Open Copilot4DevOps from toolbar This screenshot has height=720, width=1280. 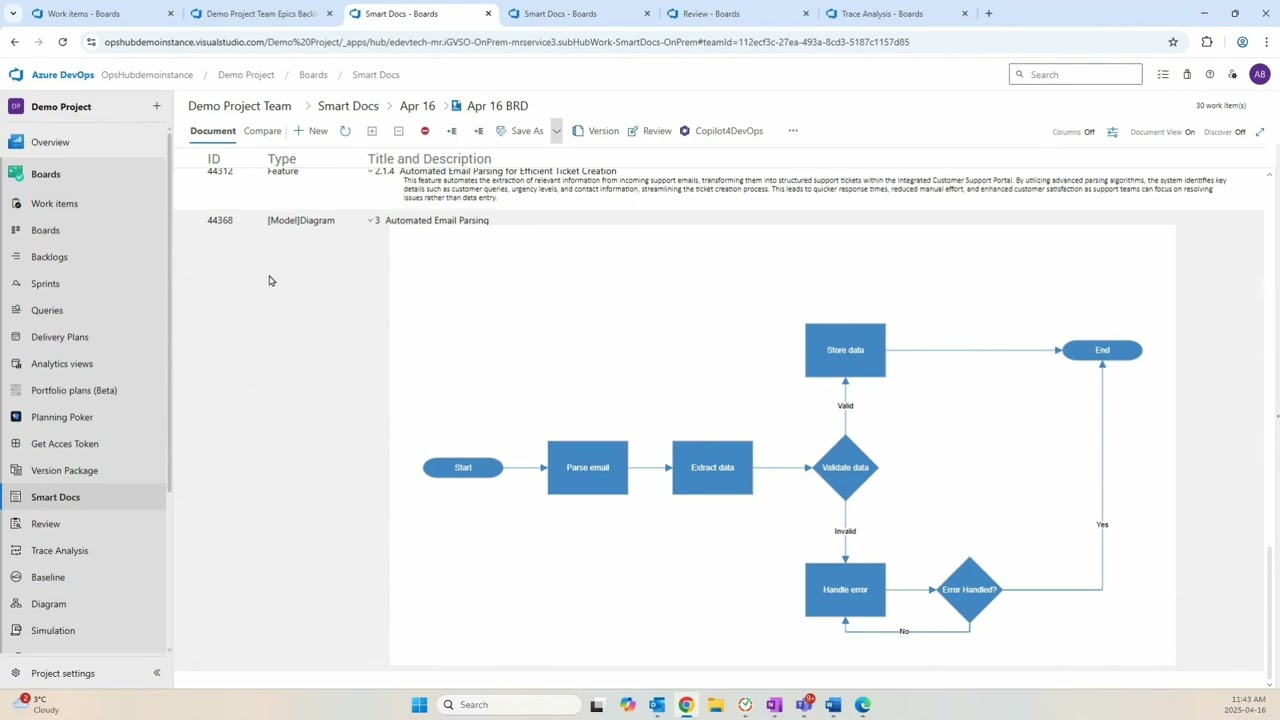click(x=721, y=131)
